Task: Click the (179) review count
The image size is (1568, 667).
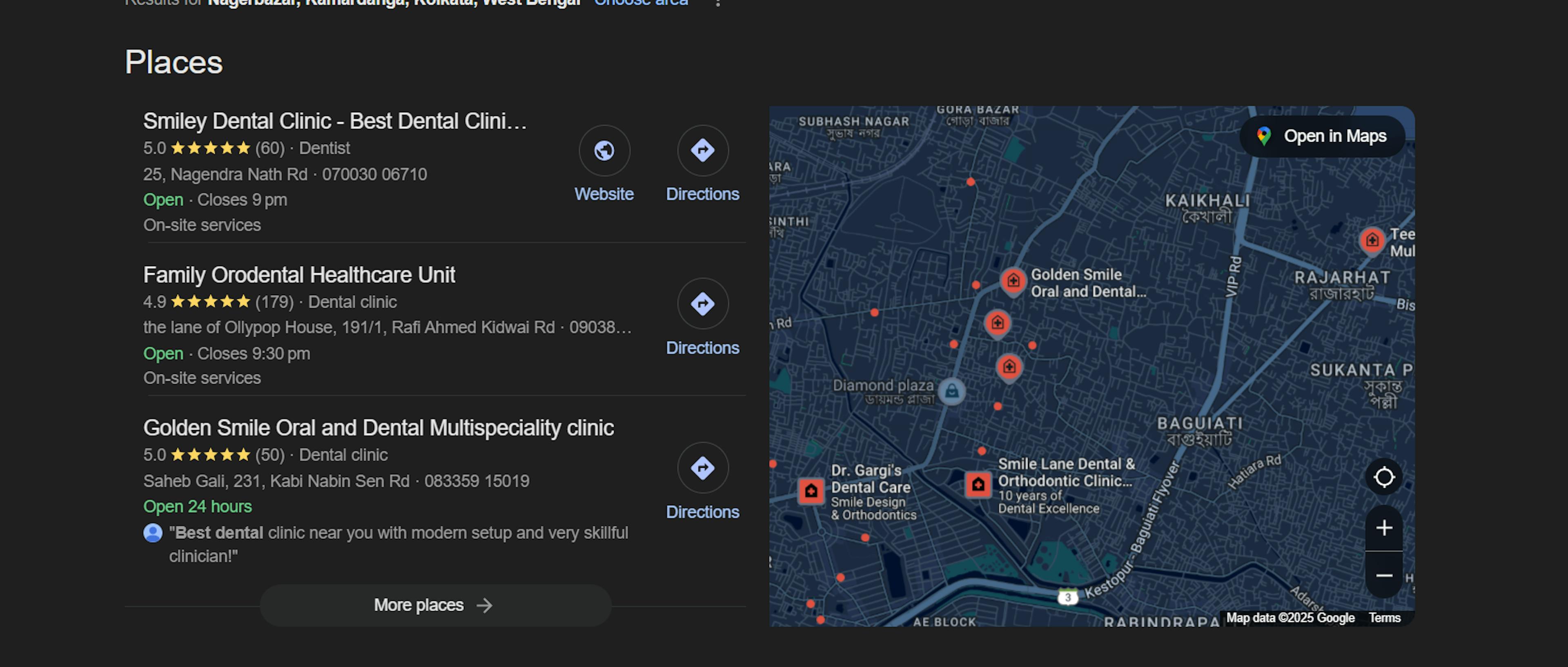Action: pos(274,302)
